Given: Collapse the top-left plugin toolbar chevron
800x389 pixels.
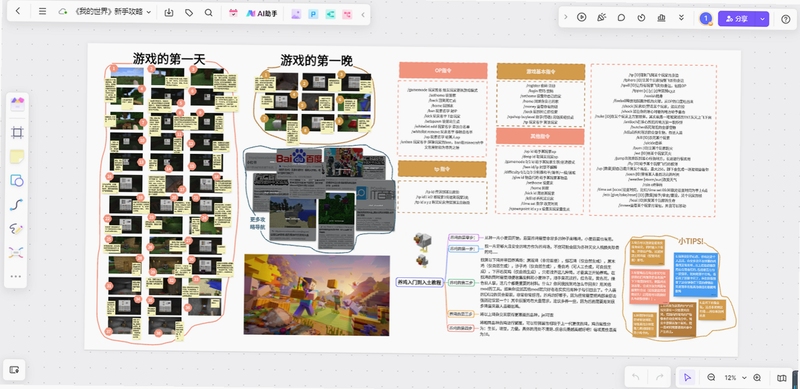Looking at the screenshot, I should coord(363,14).
